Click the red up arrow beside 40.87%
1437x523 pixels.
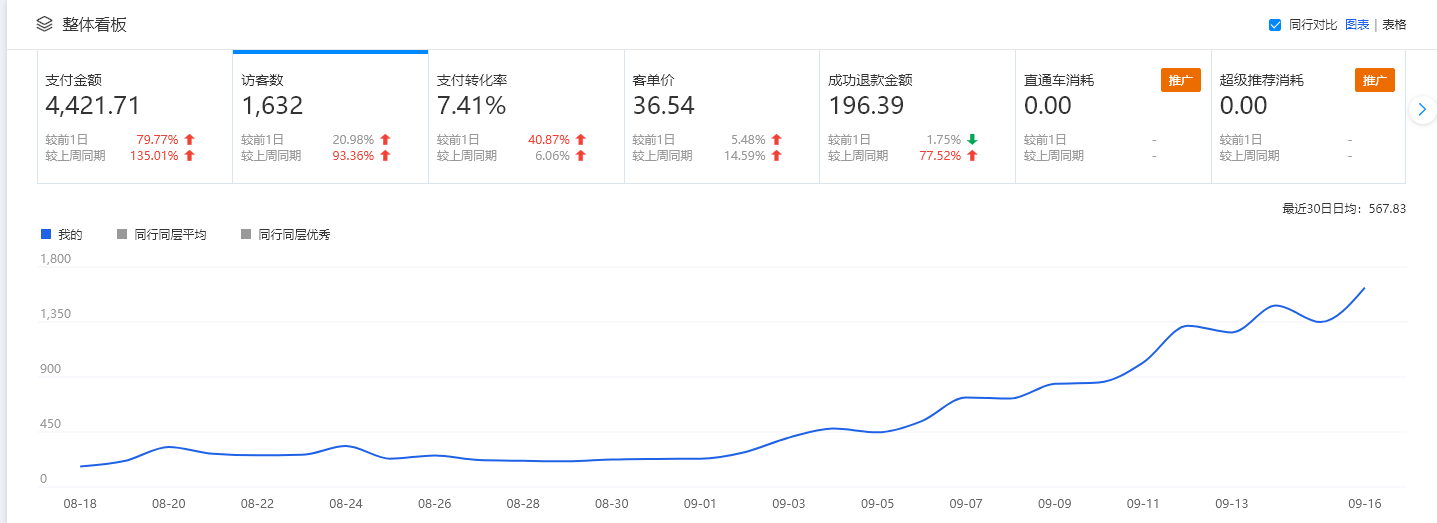pos(580,140)
